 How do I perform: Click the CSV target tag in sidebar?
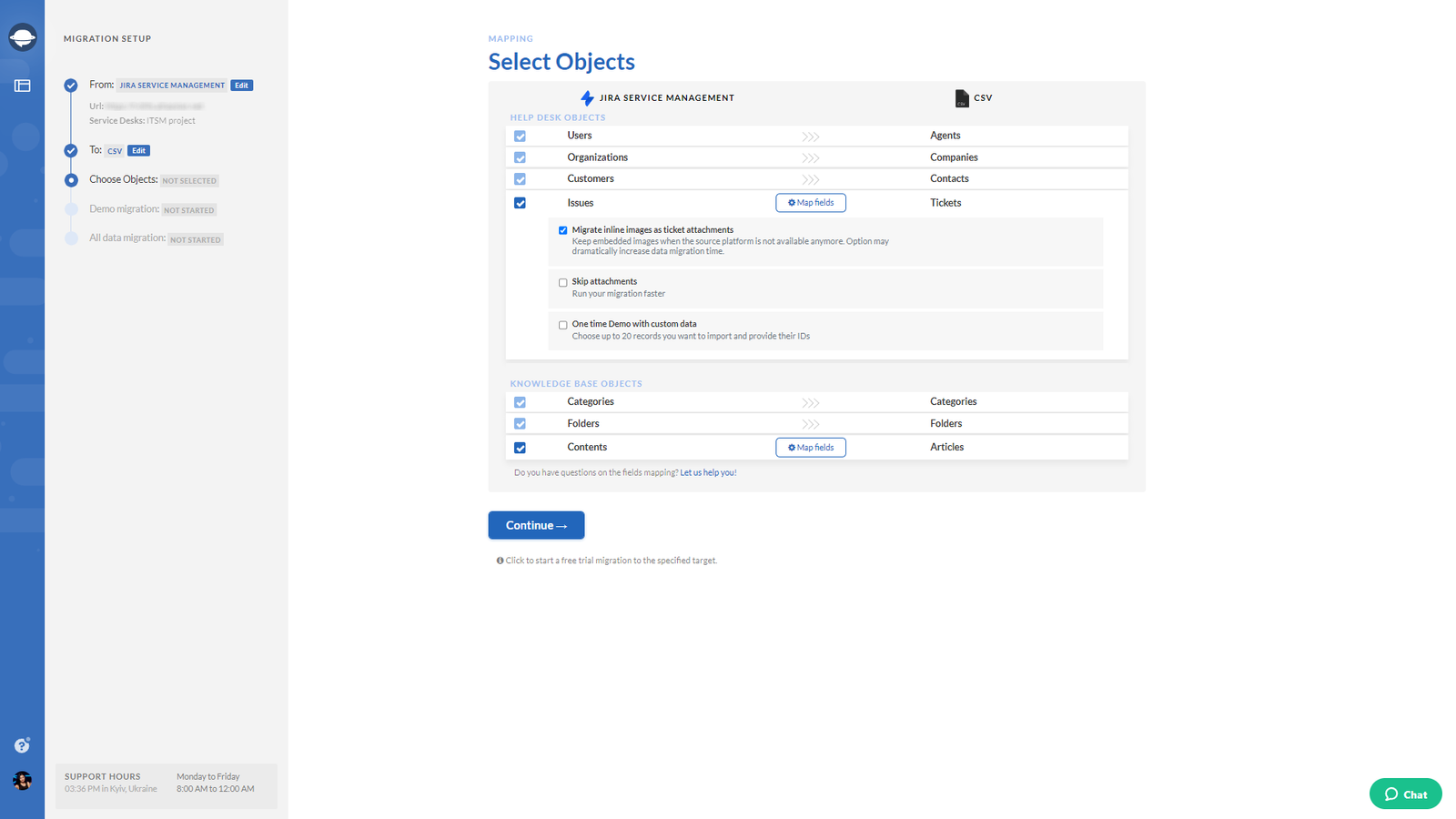click(x=115, y=151)
